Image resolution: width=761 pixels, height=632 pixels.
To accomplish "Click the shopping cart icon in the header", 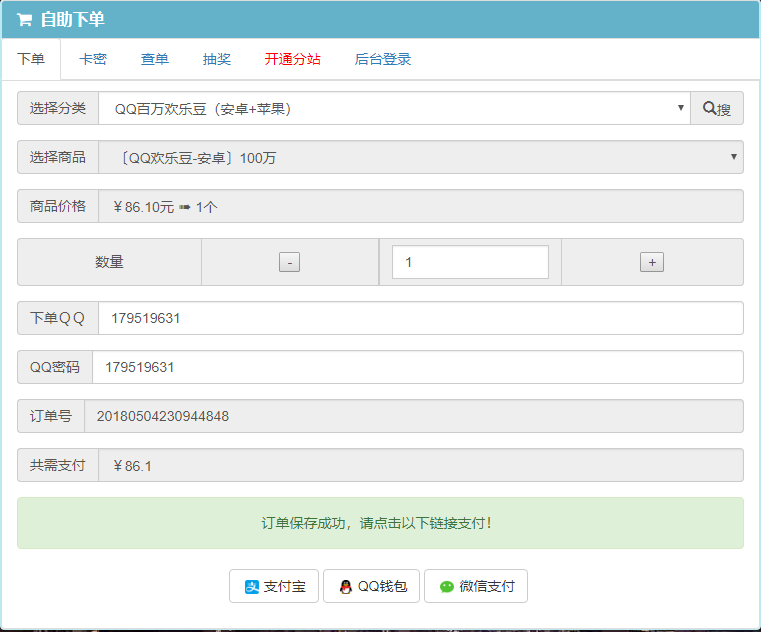I will tap(24, 20).
